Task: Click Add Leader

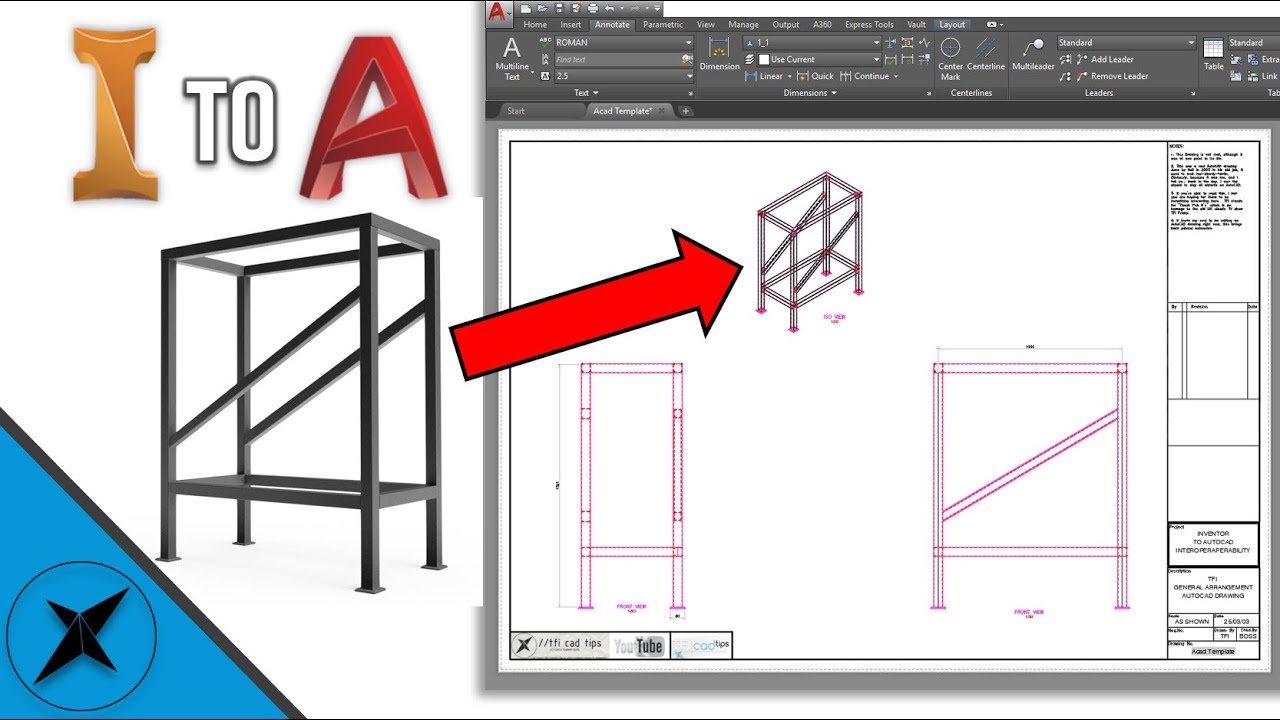Action: (1104, 59)
